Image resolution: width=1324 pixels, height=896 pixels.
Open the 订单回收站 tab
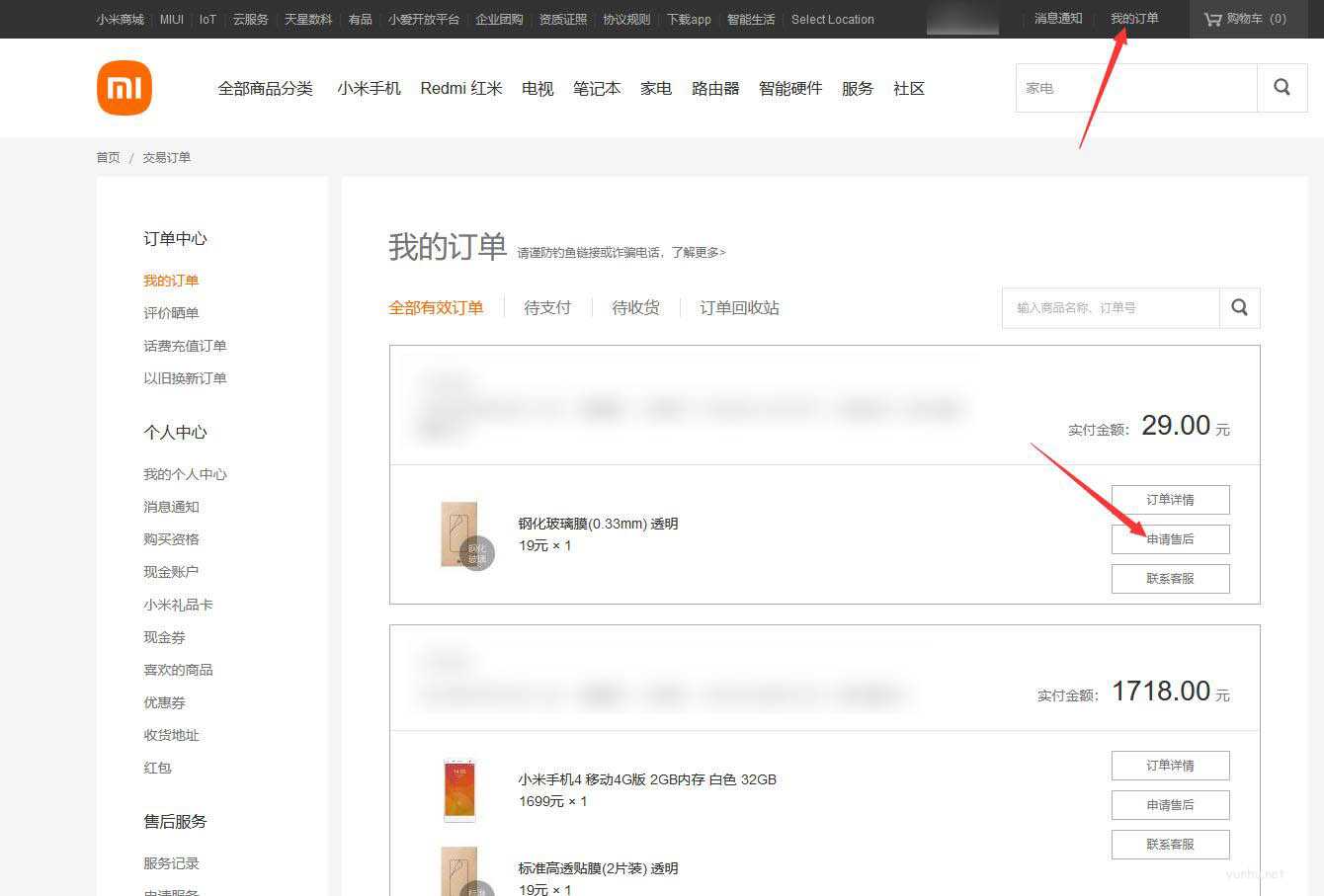click(738, 307)
